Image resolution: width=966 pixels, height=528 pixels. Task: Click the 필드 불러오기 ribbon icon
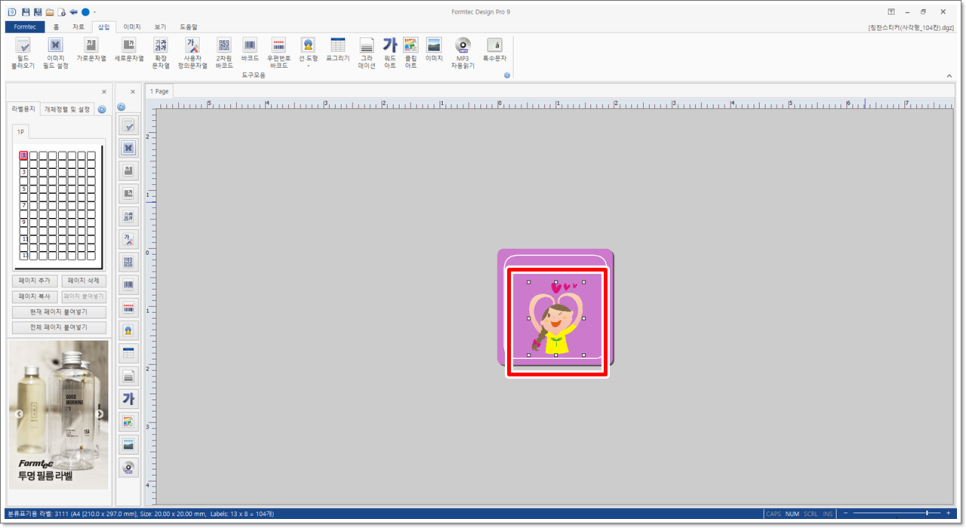click(x=23, y=52)
